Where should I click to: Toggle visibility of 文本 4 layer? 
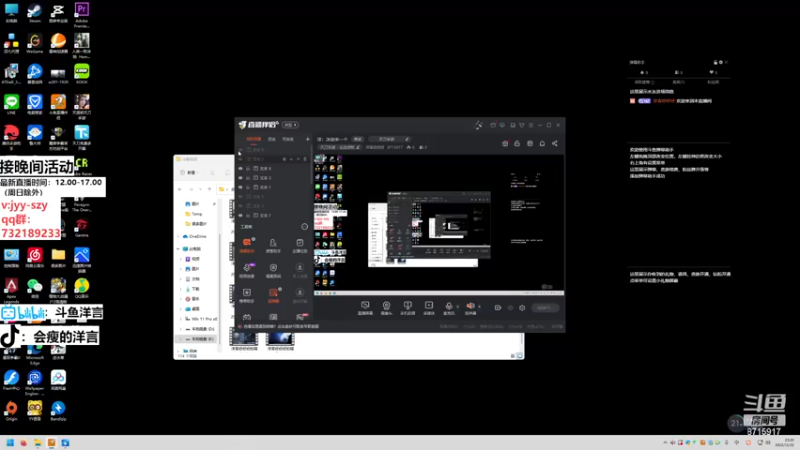241,206
